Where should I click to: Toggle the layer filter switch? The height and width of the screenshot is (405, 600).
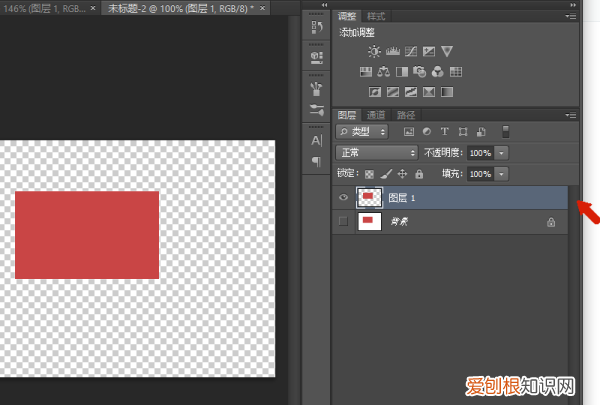[x=505, y=131]
